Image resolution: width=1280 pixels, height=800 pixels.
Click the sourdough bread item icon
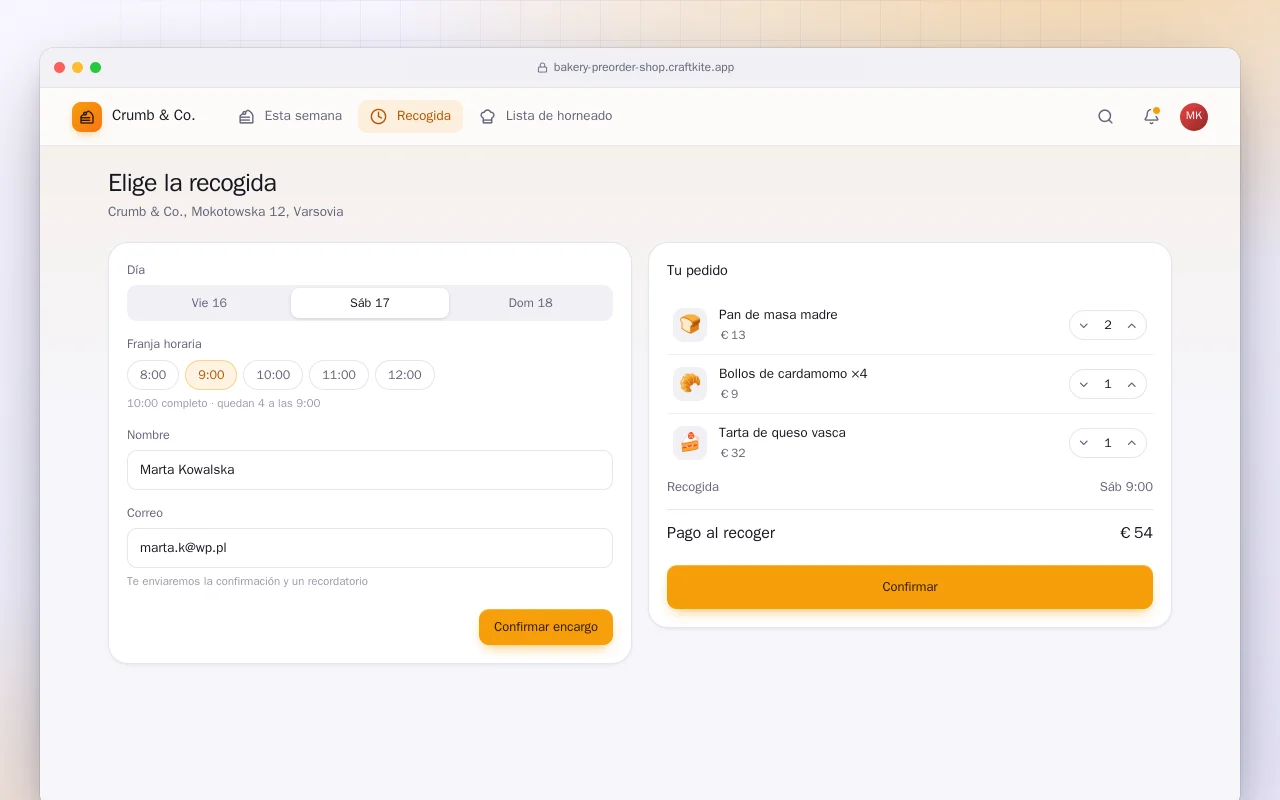[690, 325]
